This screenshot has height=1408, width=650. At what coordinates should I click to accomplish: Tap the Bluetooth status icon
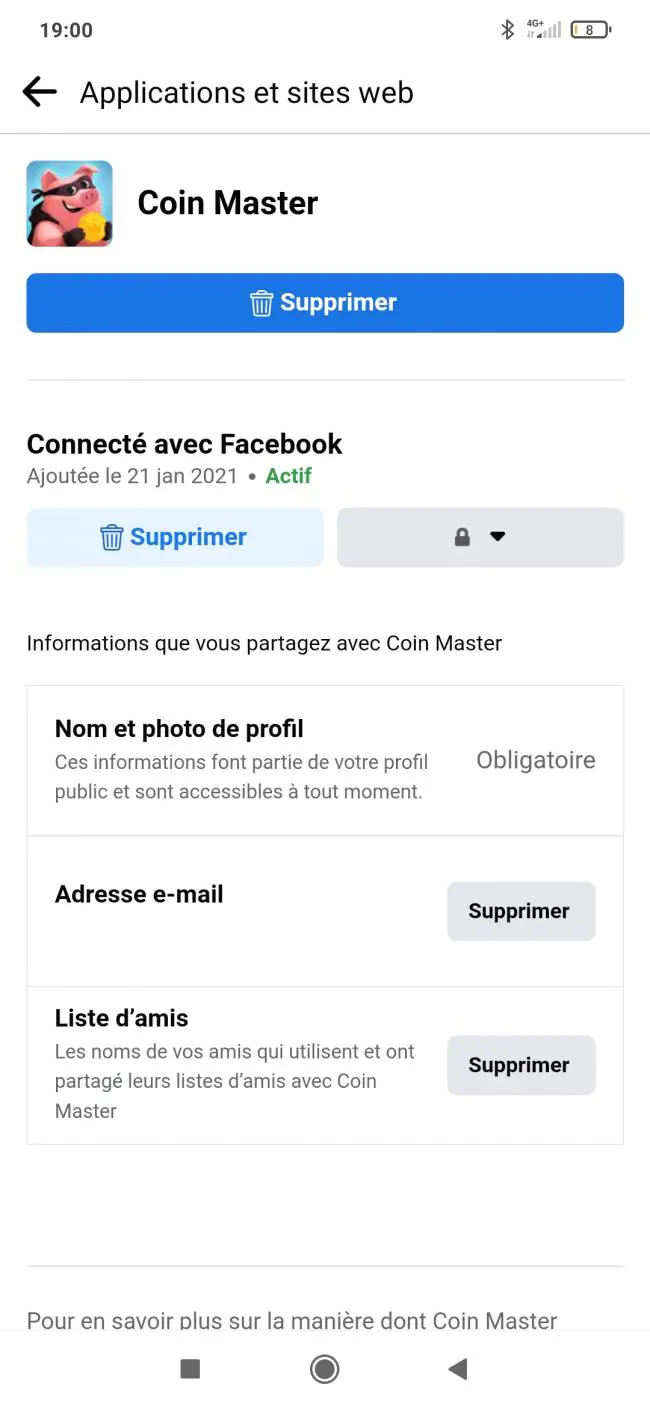tap(507, 30)
